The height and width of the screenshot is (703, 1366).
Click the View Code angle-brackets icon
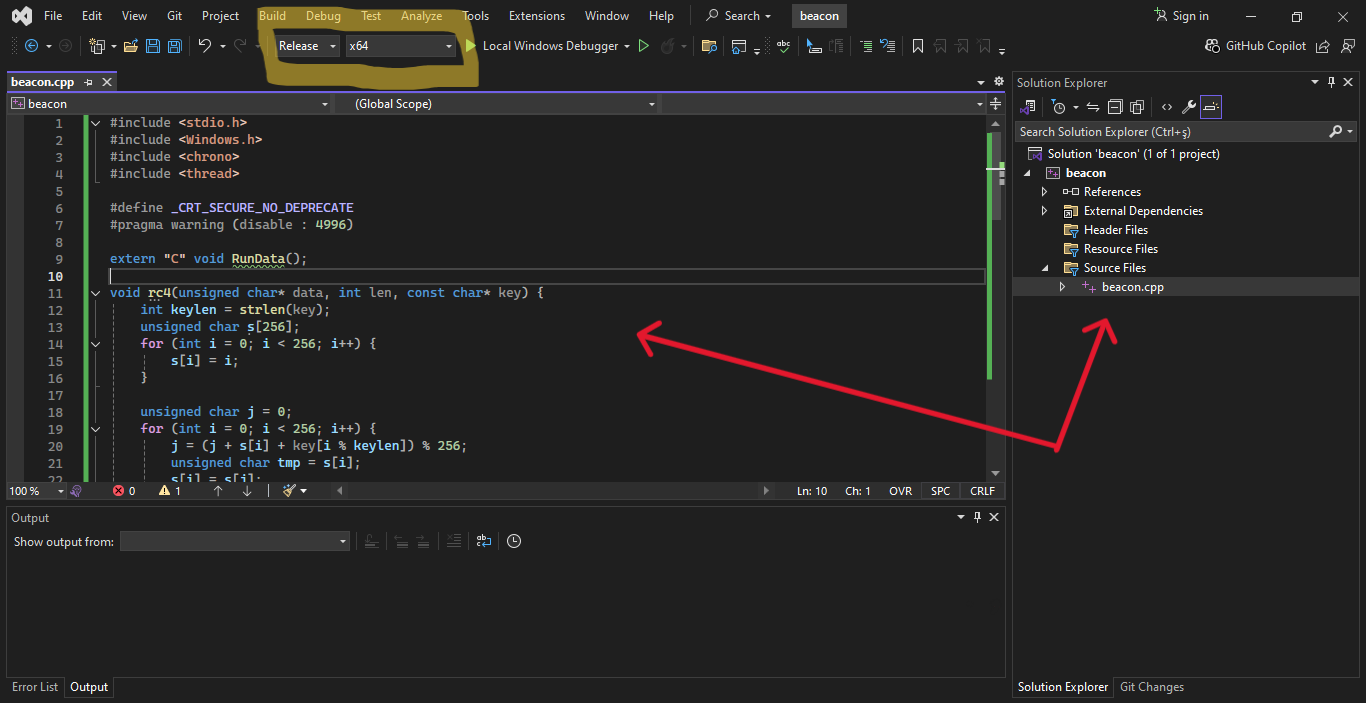coord(1166,107)
